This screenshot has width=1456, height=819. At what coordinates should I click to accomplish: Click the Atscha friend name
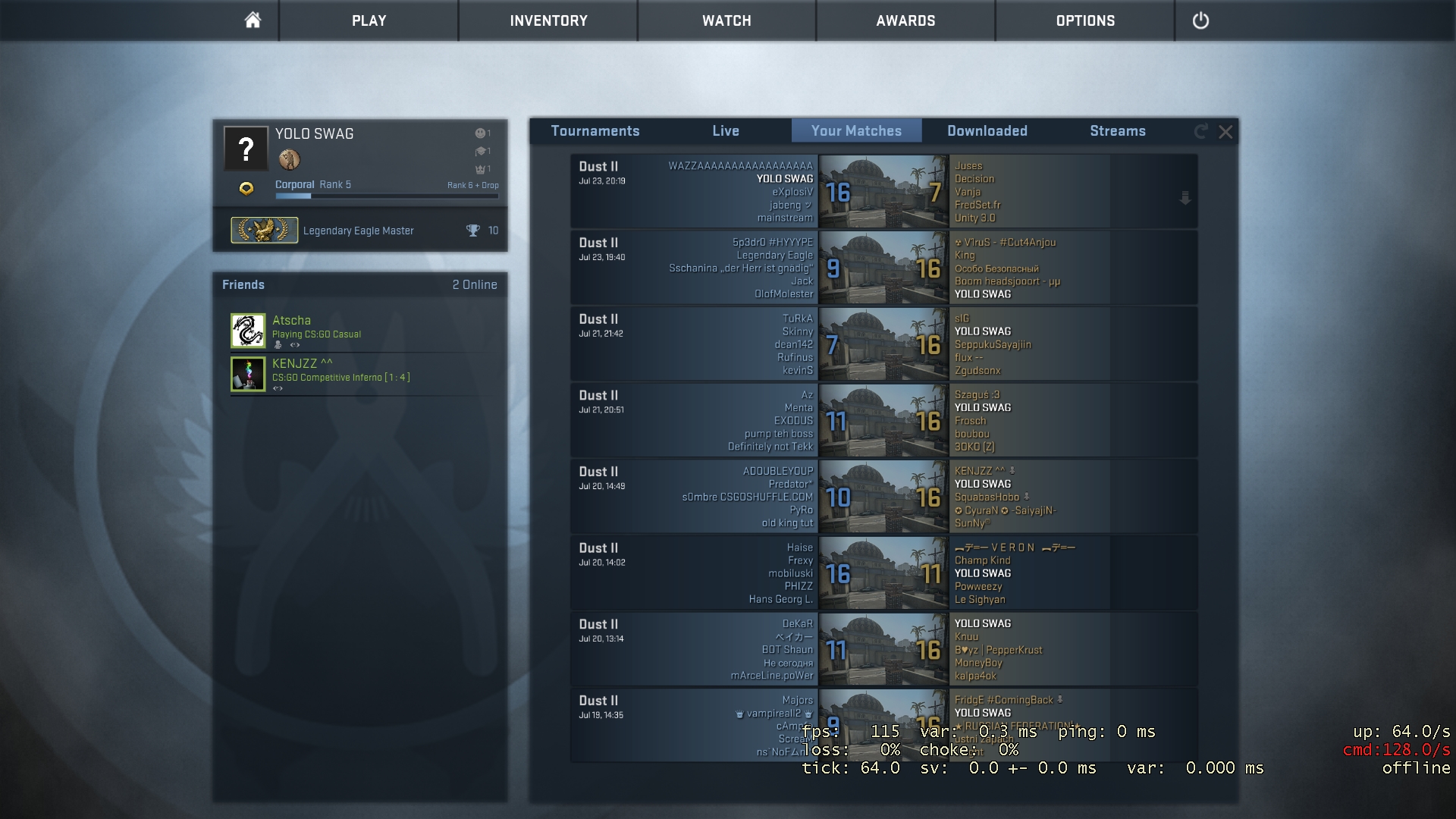(291, 321)
